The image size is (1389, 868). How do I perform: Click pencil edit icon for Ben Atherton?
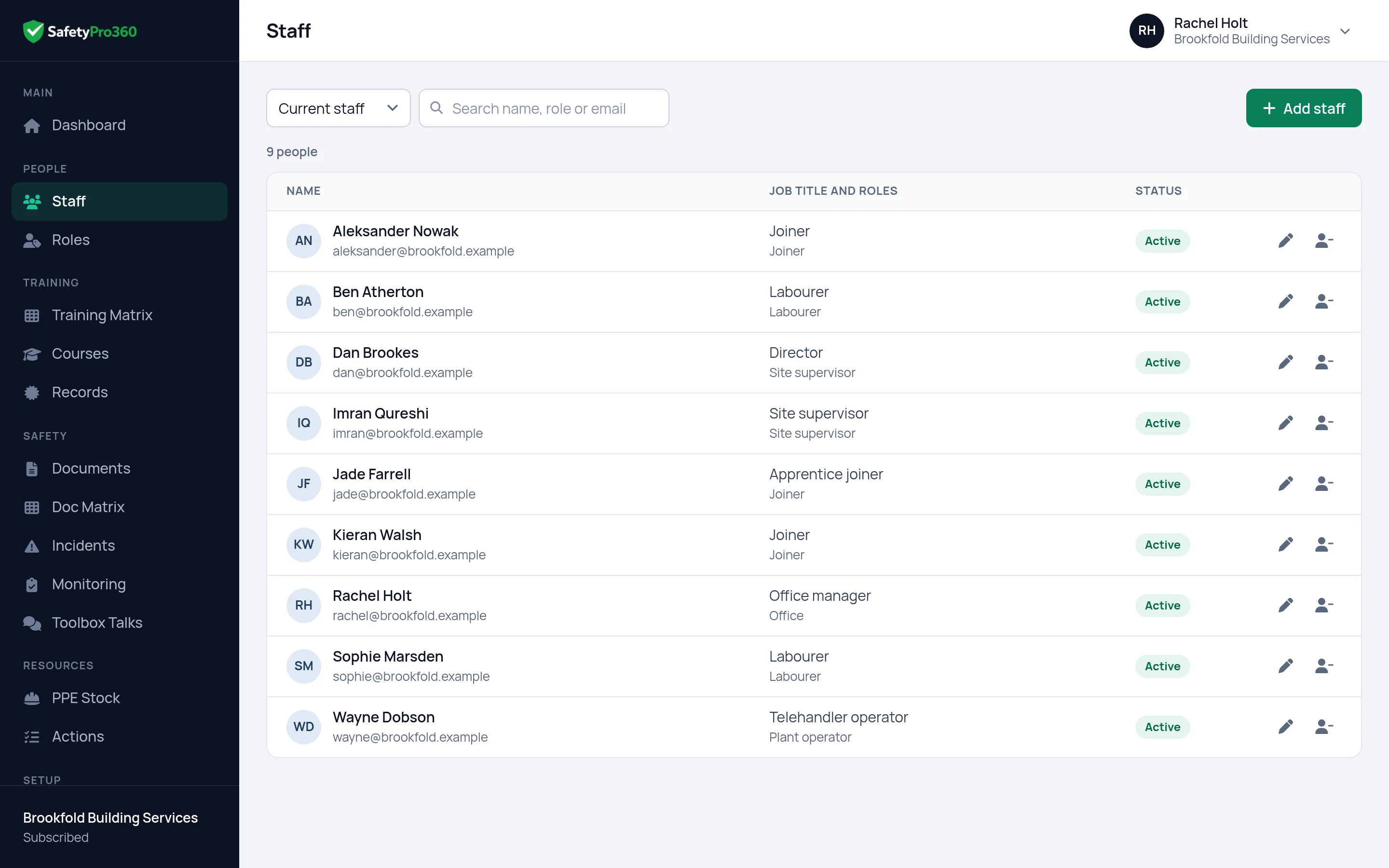[1286, 301]
